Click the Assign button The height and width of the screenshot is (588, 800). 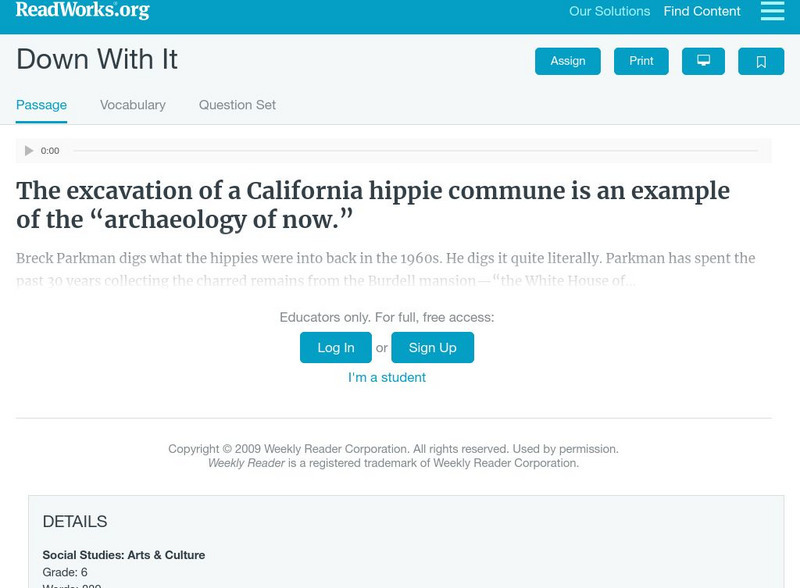click(568, 61)
